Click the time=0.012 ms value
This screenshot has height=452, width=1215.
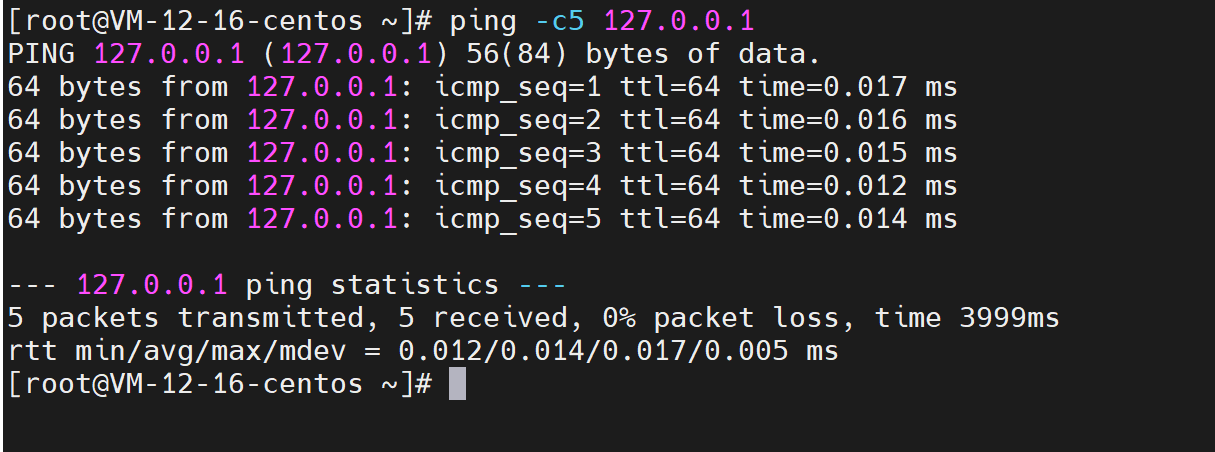pyautogui.click(x=848, y=186)
